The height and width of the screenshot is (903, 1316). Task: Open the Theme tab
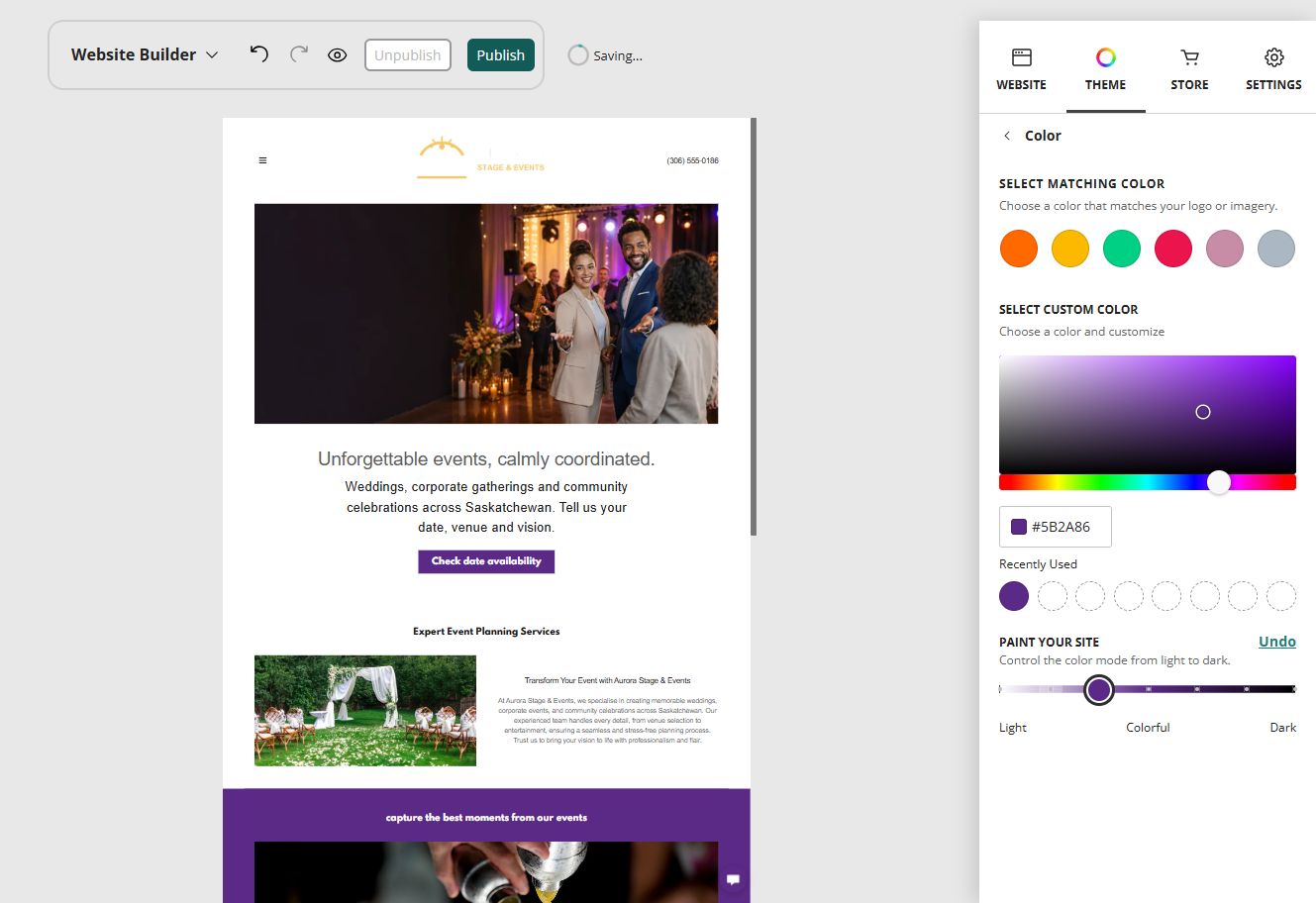coord(1105,69)
